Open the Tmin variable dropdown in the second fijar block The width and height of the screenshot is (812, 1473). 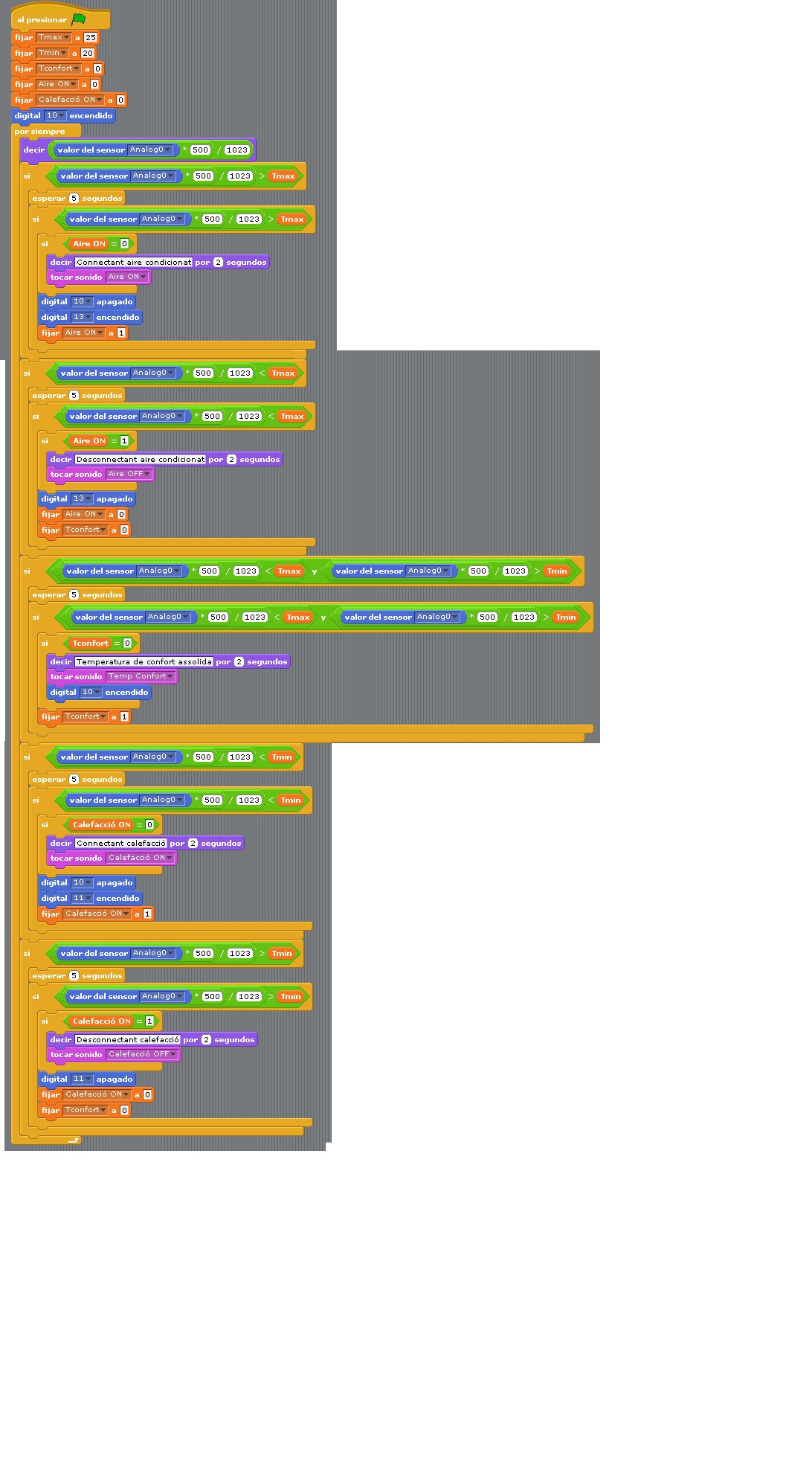(x=64, y=53)
